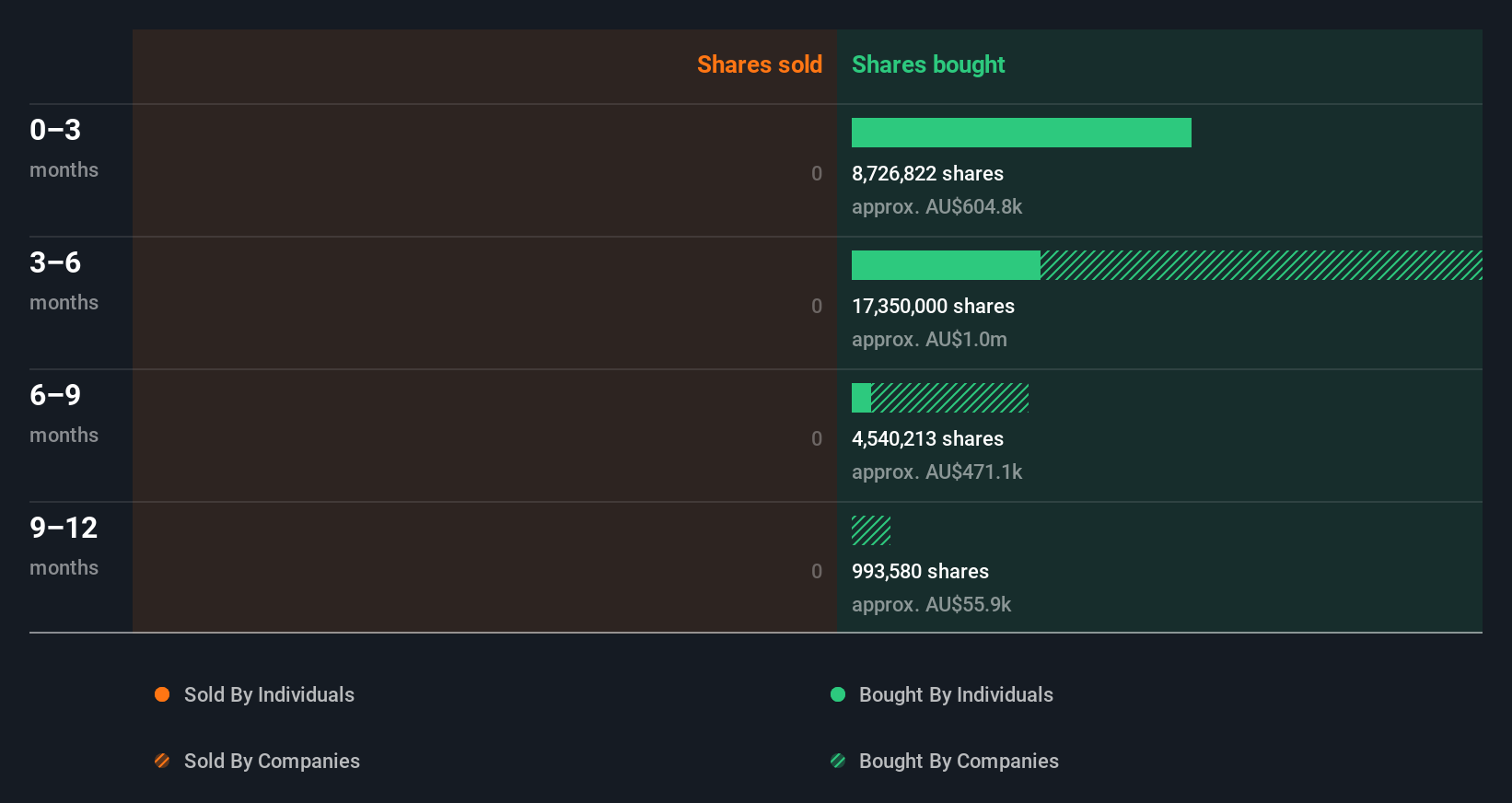Select the approx. AU$1.0m value
This screenshot has height=803, width=1512.
pyautogui.click(x=929, y=340)
